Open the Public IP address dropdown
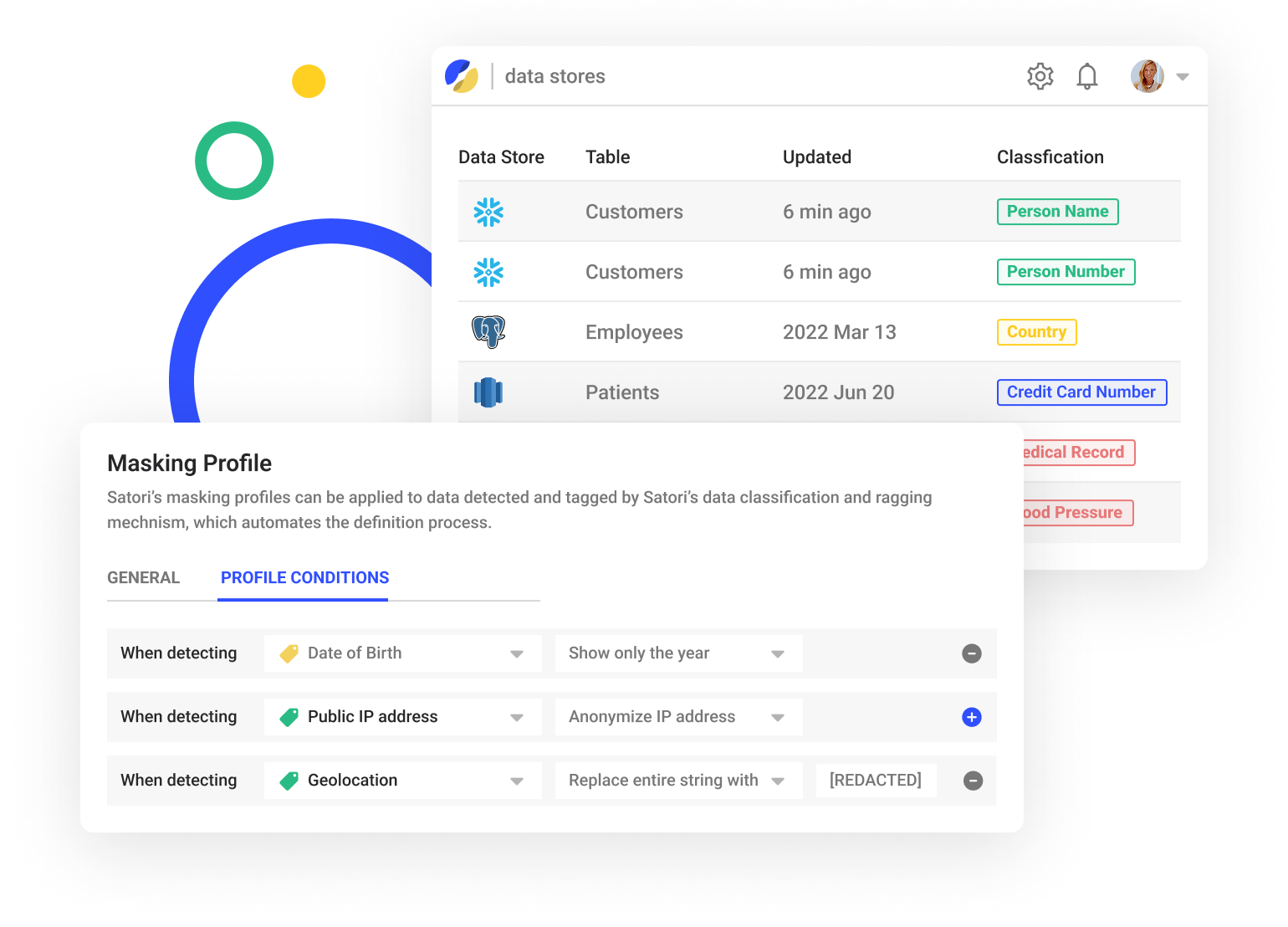The width and height of the screenshot is (1288, 927). coord(403,717)
